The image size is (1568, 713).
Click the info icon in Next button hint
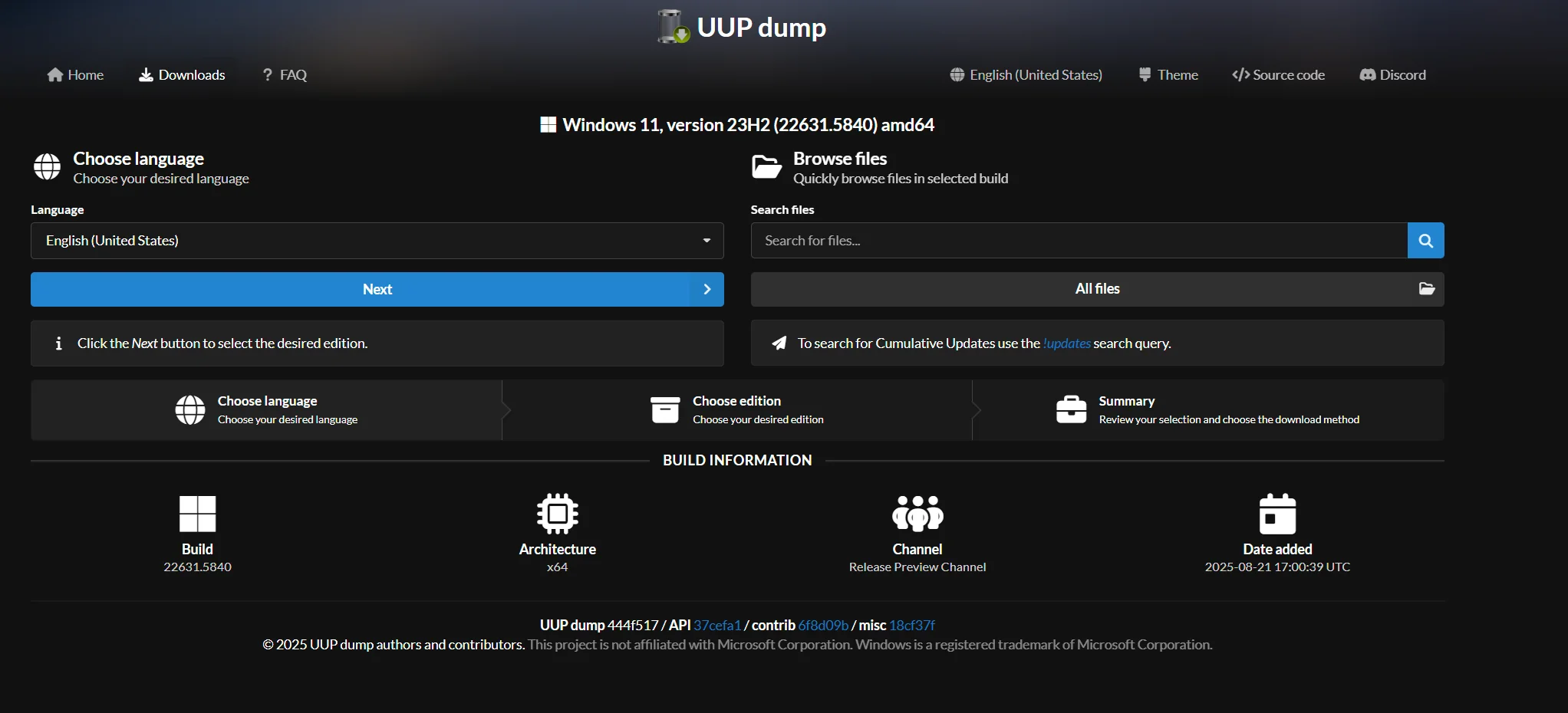click(x=58, y=343)
